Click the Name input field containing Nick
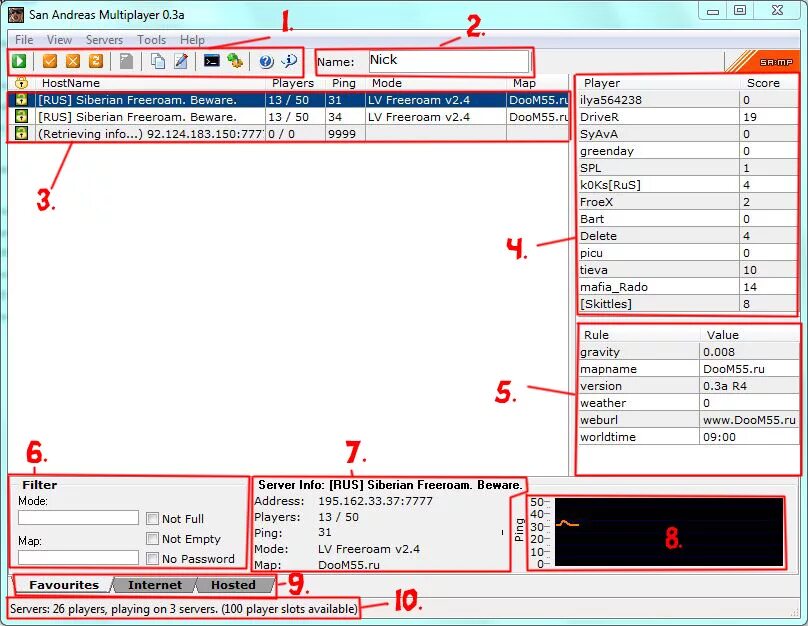The height and width of the screenshot is (626, 808). (x=449, y=61)
